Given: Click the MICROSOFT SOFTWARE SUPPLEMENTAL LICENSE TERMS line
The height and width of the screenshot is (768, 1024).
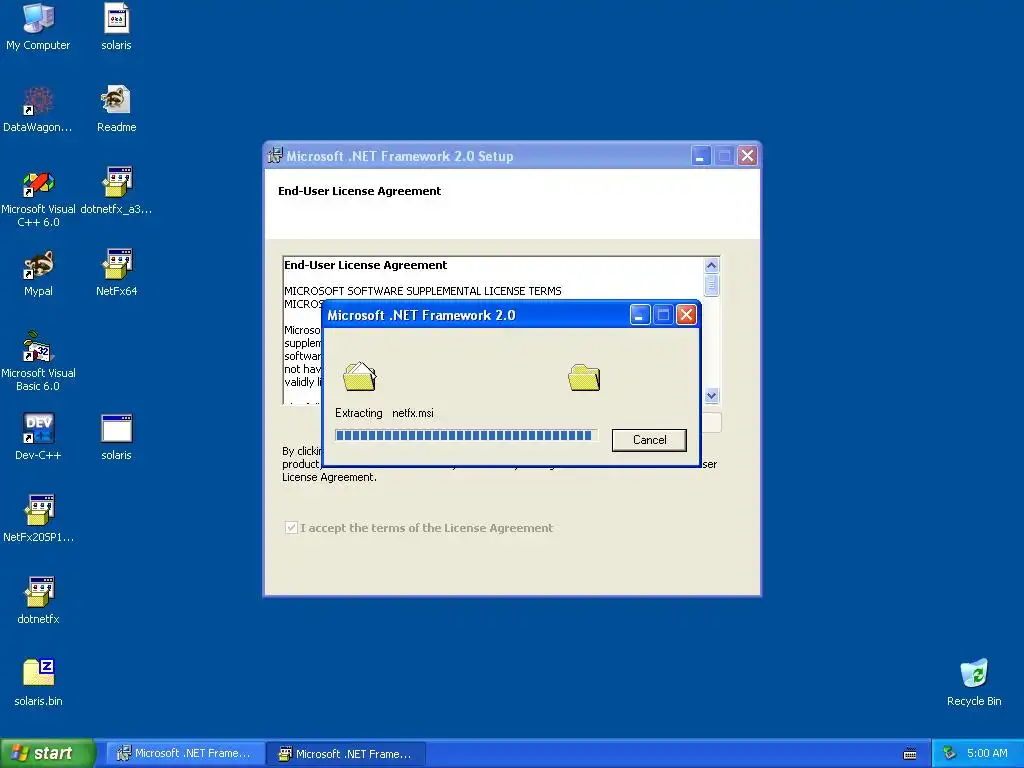Looking at the screenshot, I should (423, 291).
